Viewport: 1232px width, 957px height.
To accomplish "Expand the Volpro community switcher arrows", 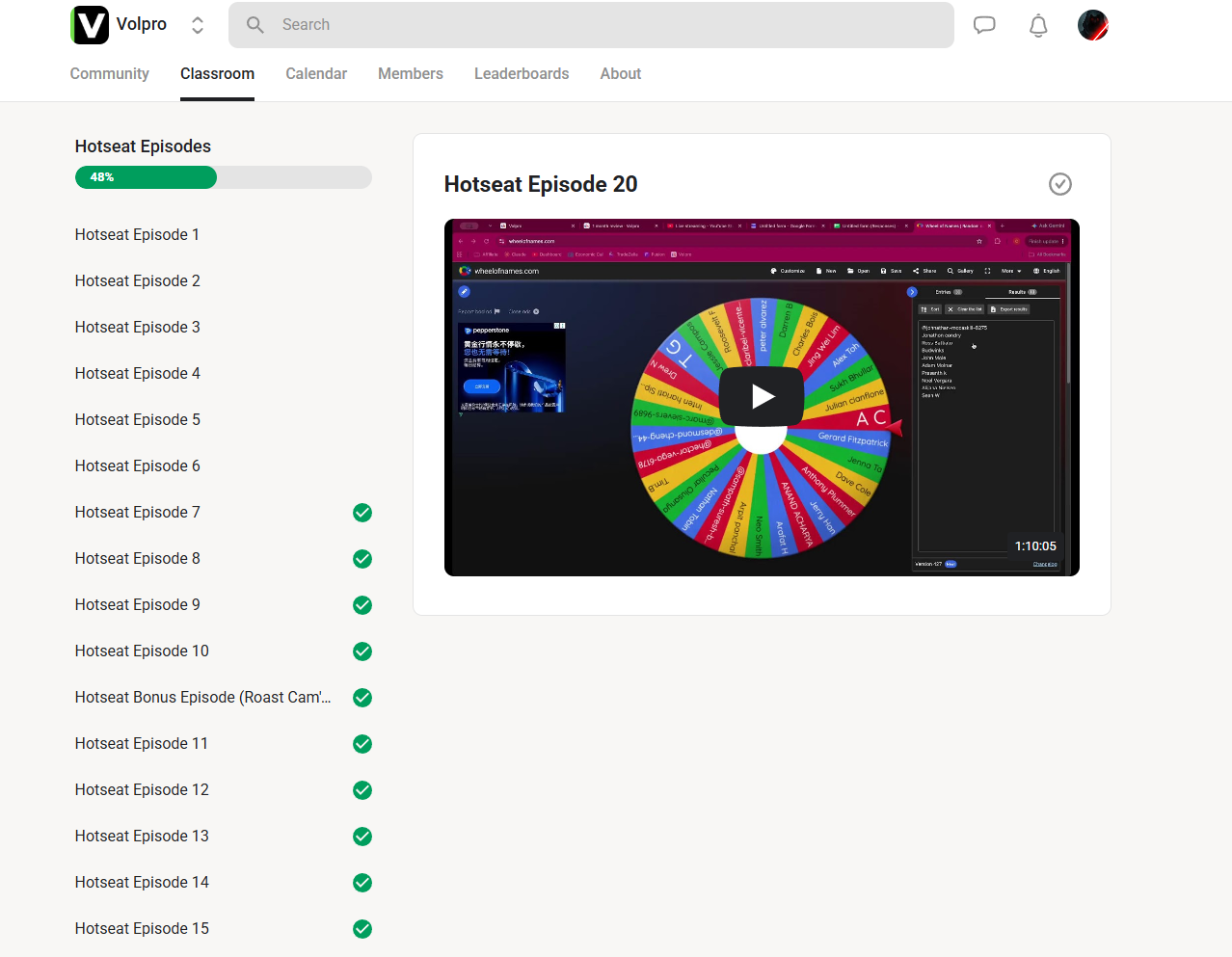I will point(198,25).
